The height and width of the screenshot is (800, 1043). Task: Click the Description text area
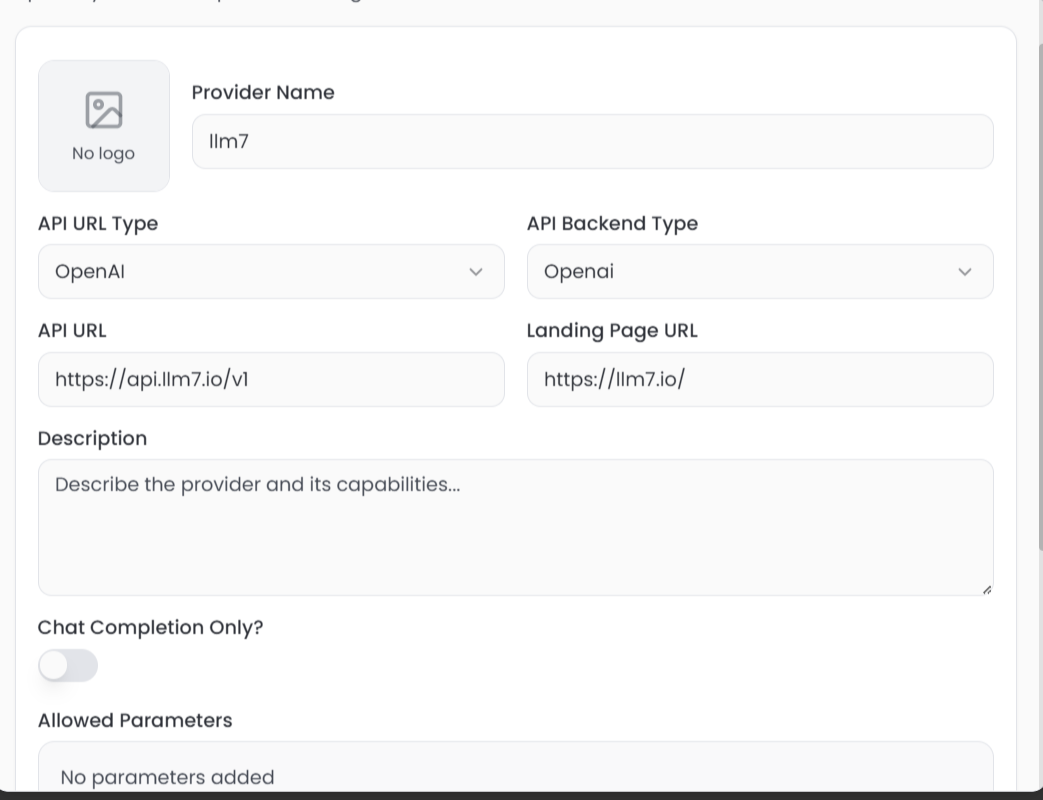pyautogui.click(x=516, y=527)
